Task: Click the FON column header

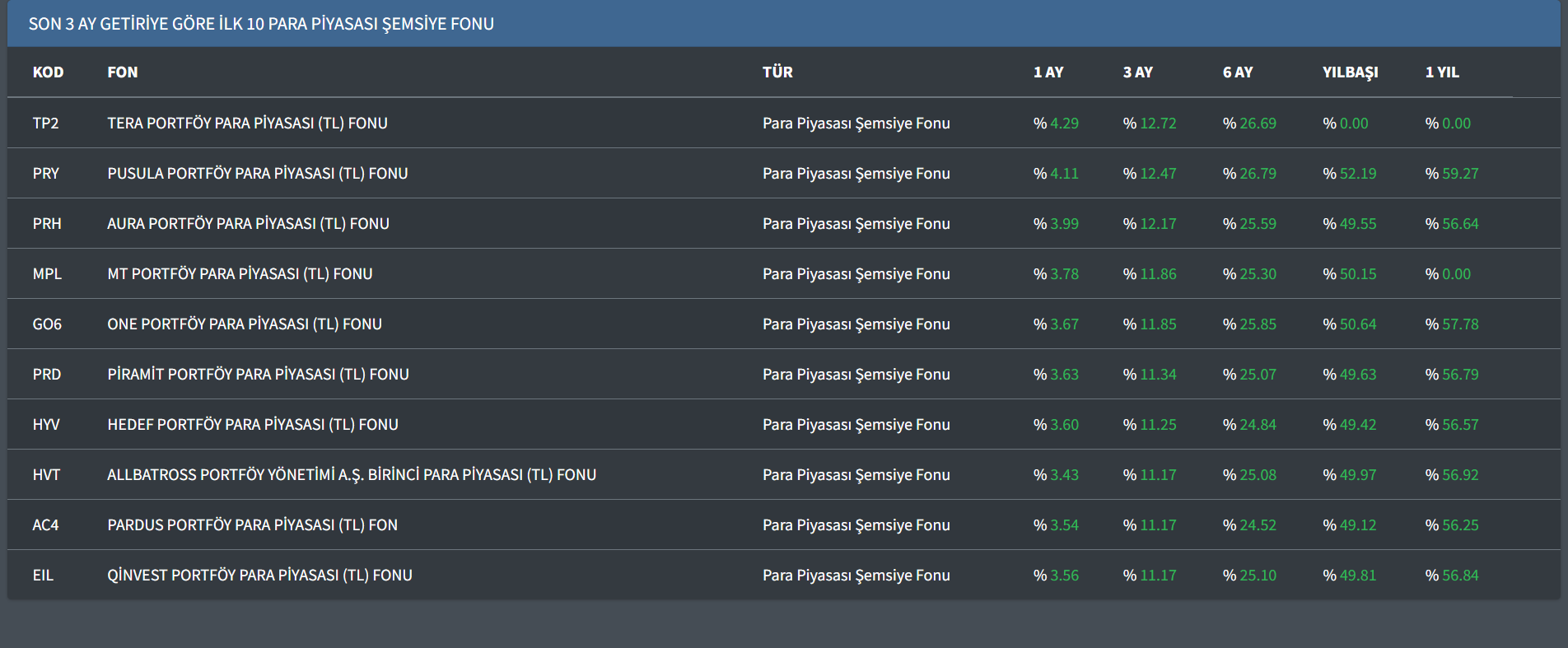Action: [x=122, y=72]
